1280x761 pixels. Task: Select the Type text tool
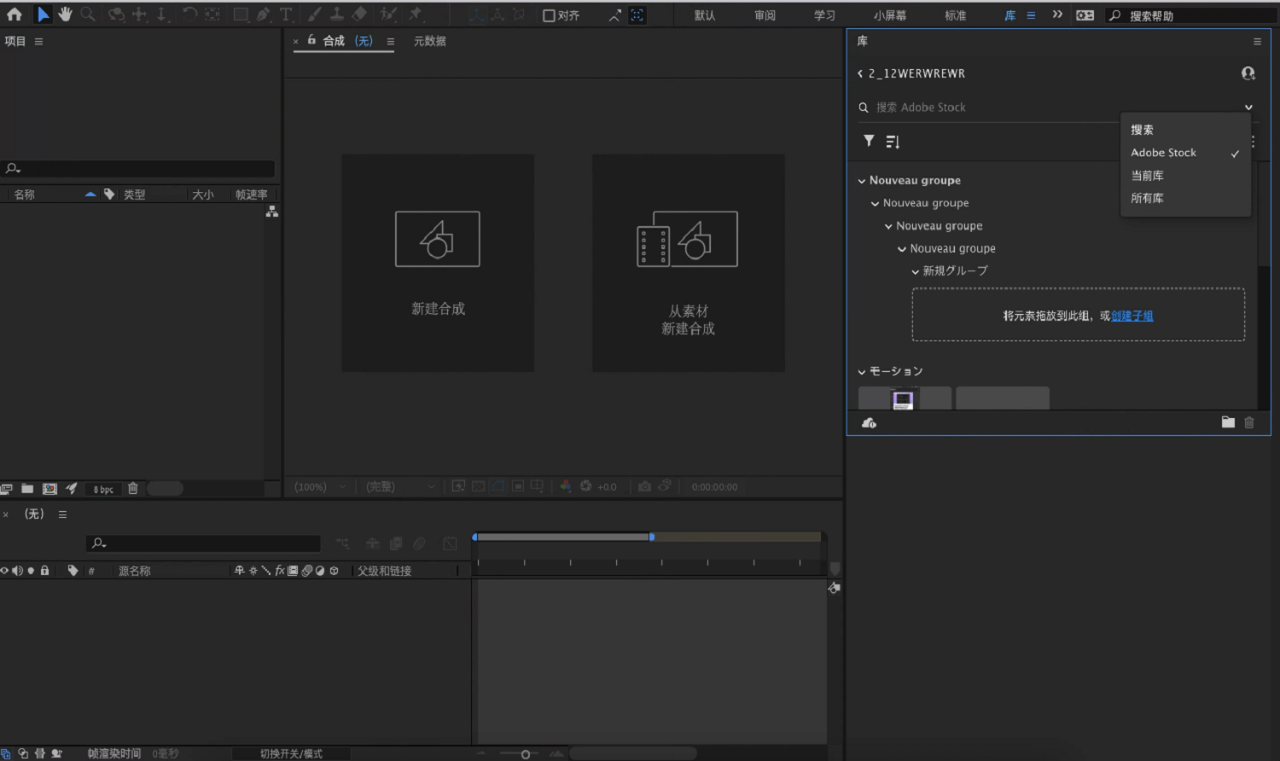(286, 15)
